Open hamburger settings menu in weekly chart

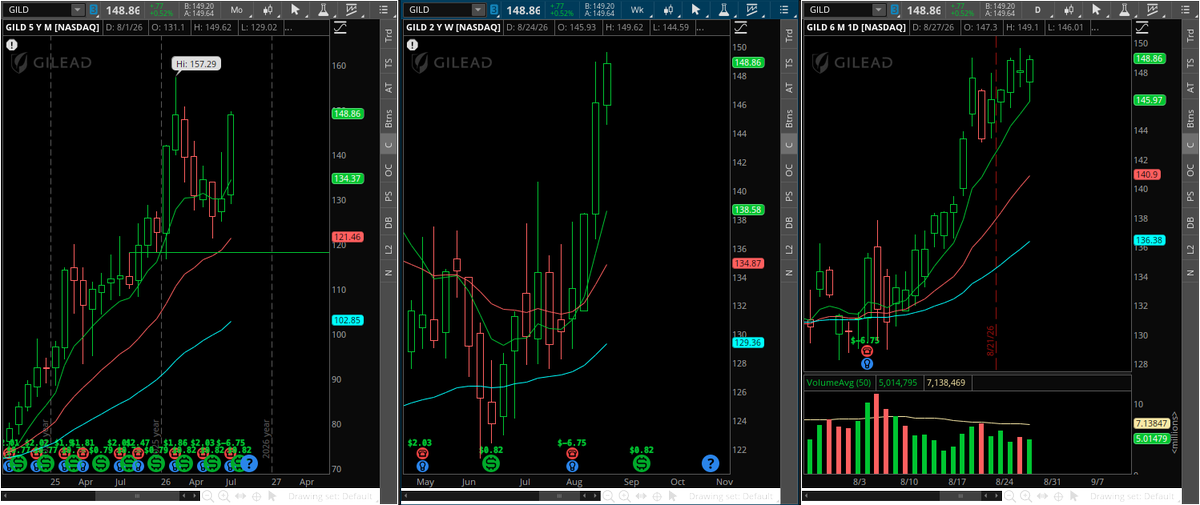point(783,10)
